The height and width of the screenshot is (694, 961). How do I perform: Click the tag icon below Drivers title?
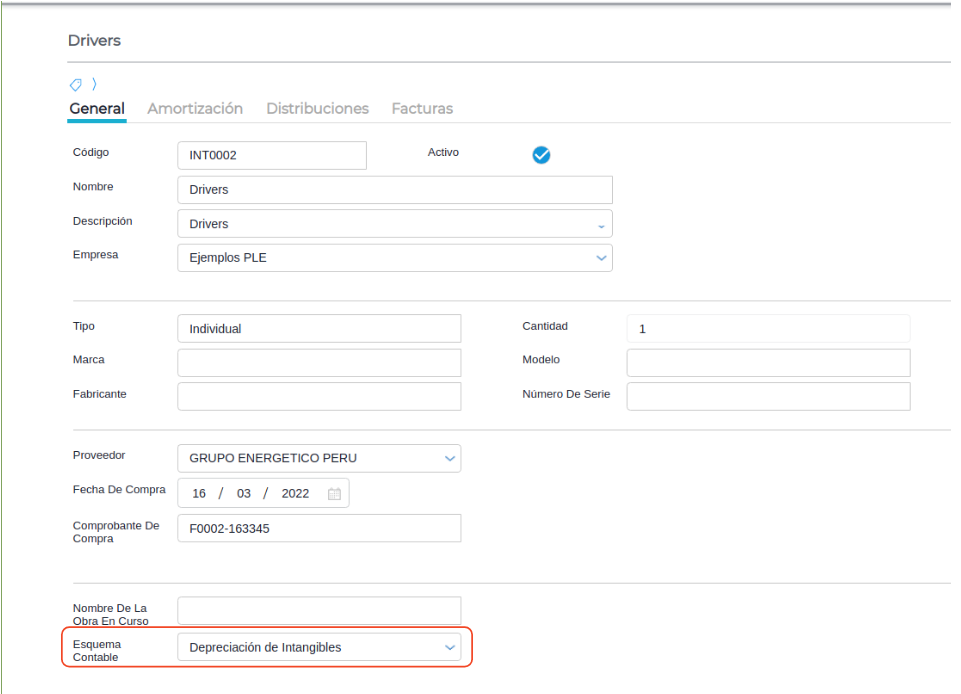(75, 84)
